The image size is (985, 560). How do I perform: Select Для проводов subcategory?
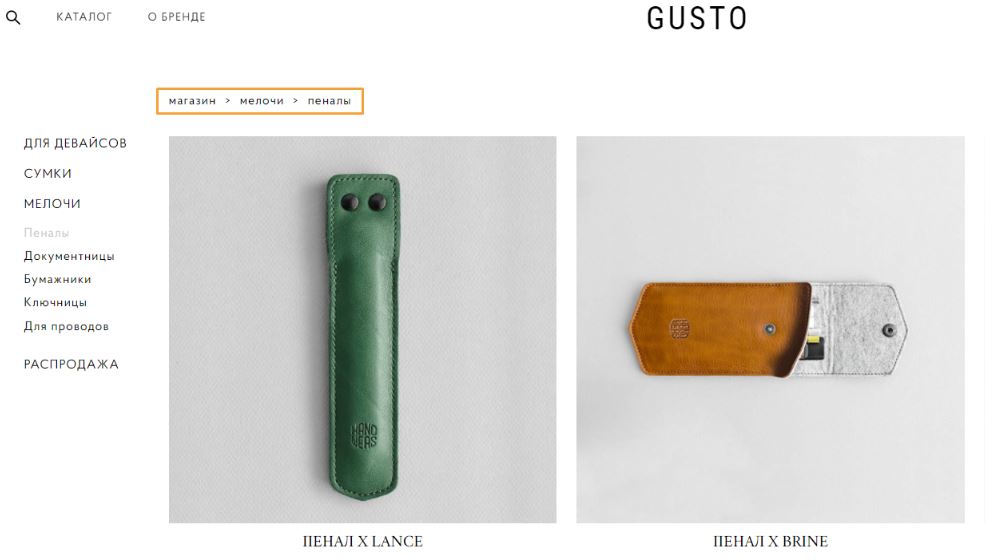[x=66, y=326]
